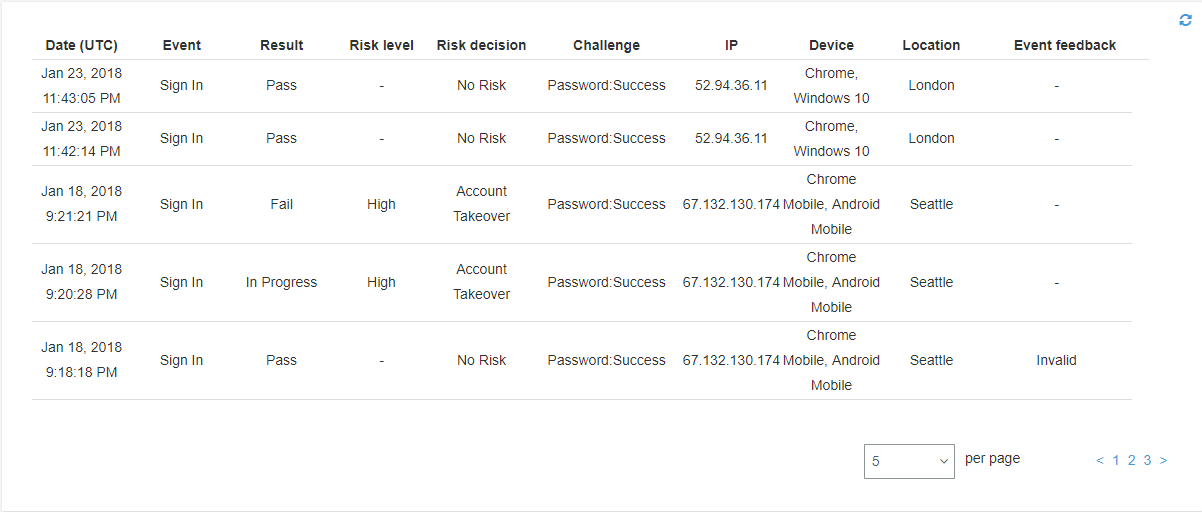Click the Location column header
Image resolution: width=1202 pixels, height=512 pixels.
931,45
